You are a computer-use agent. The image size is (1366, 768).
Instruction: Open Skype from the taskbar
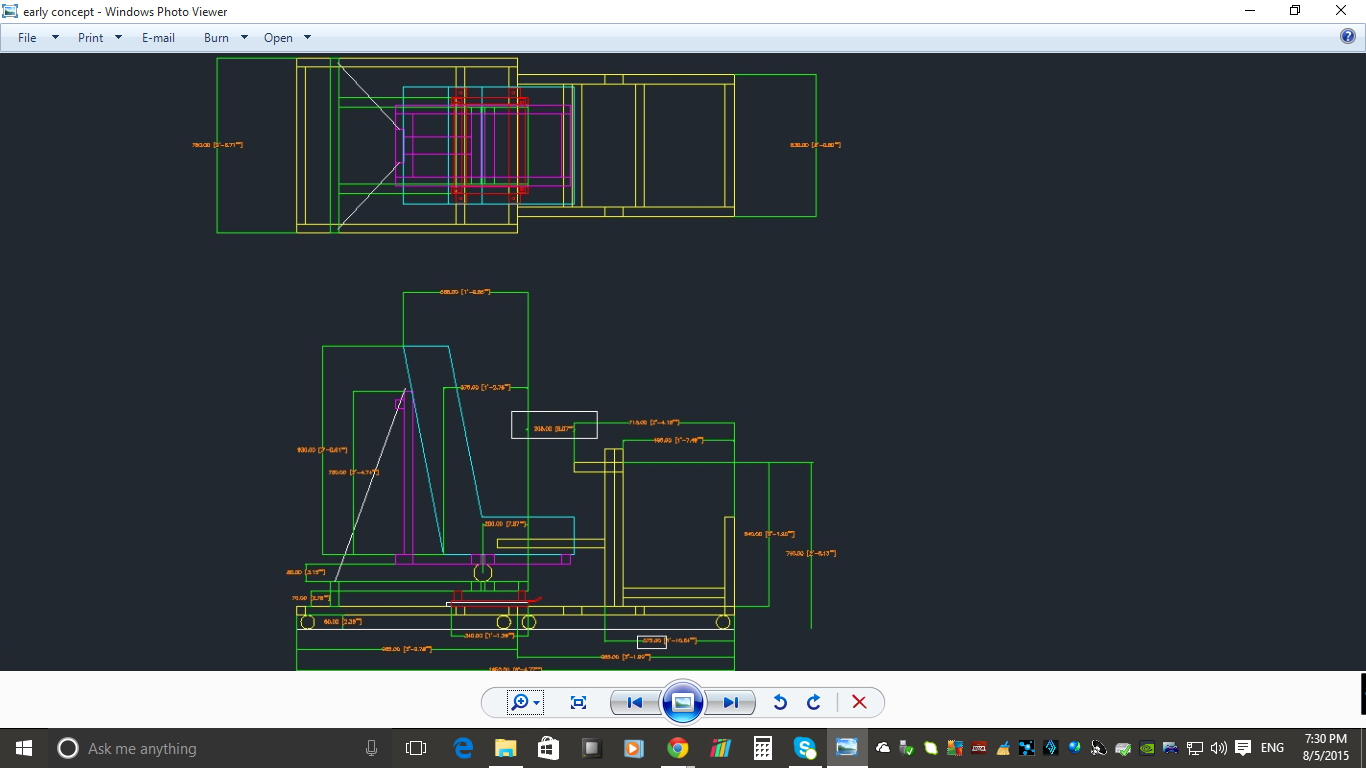[x=805, y=748]
